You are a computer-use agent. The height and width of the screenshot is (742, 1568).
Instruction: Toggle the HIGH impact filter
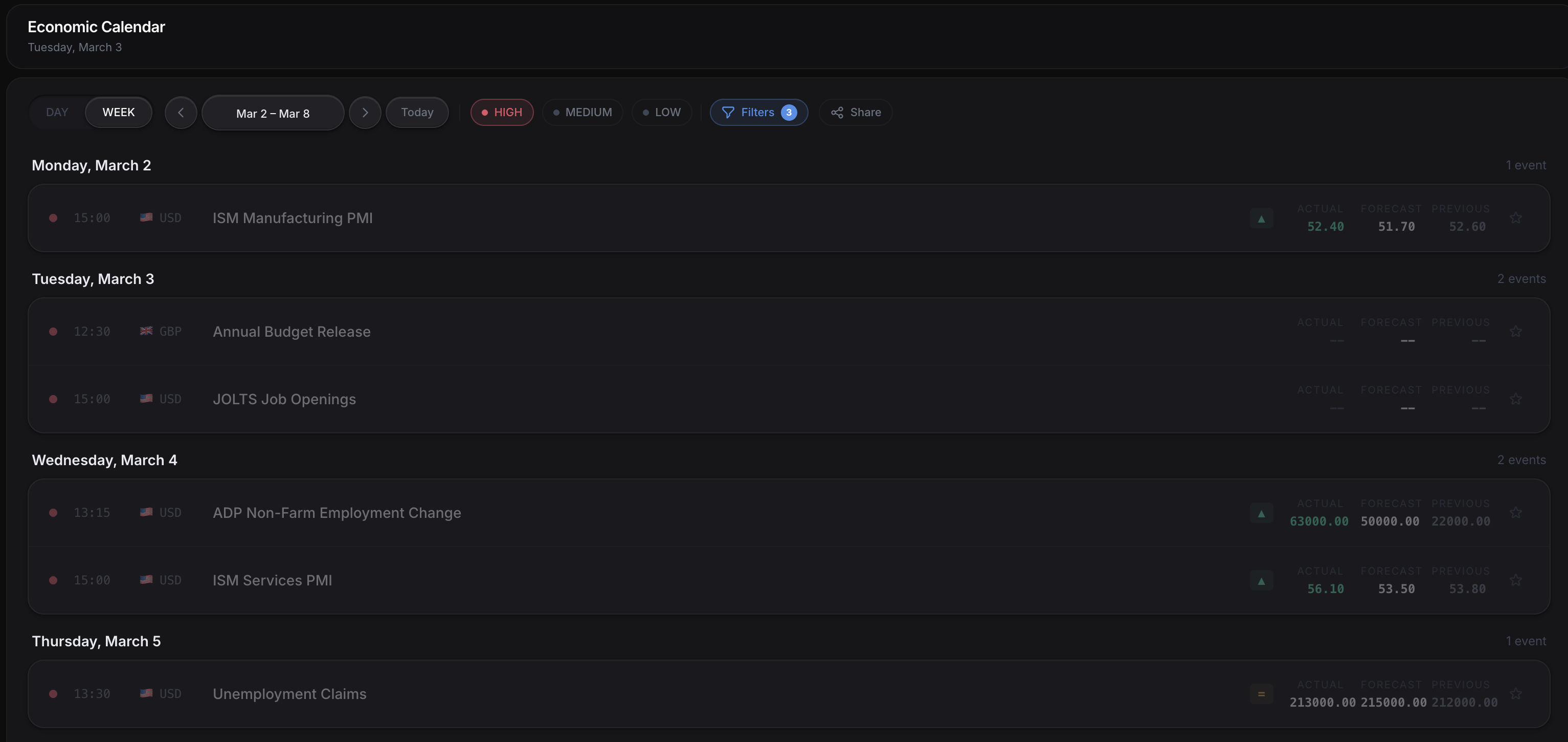[x=502, y=112]
